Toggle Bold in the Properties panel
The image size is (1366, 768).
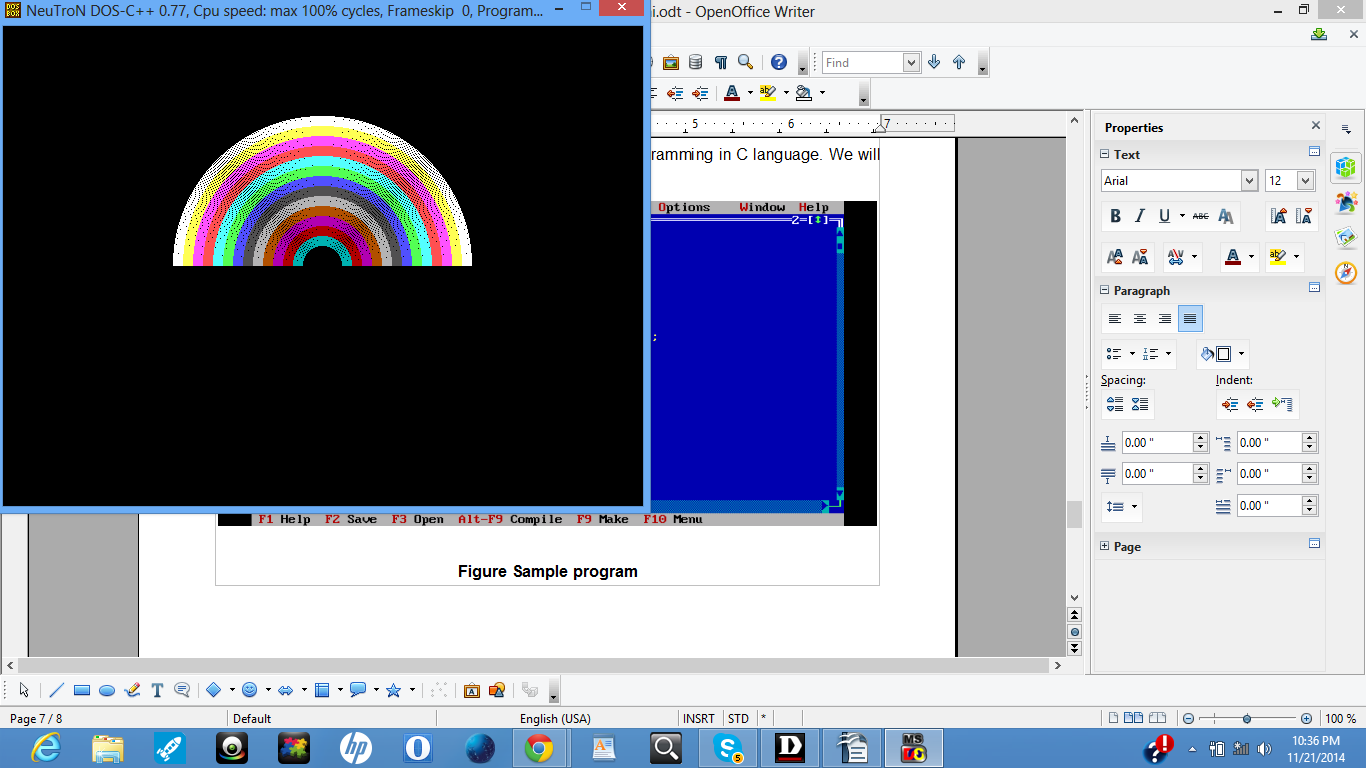(1115, 216)
